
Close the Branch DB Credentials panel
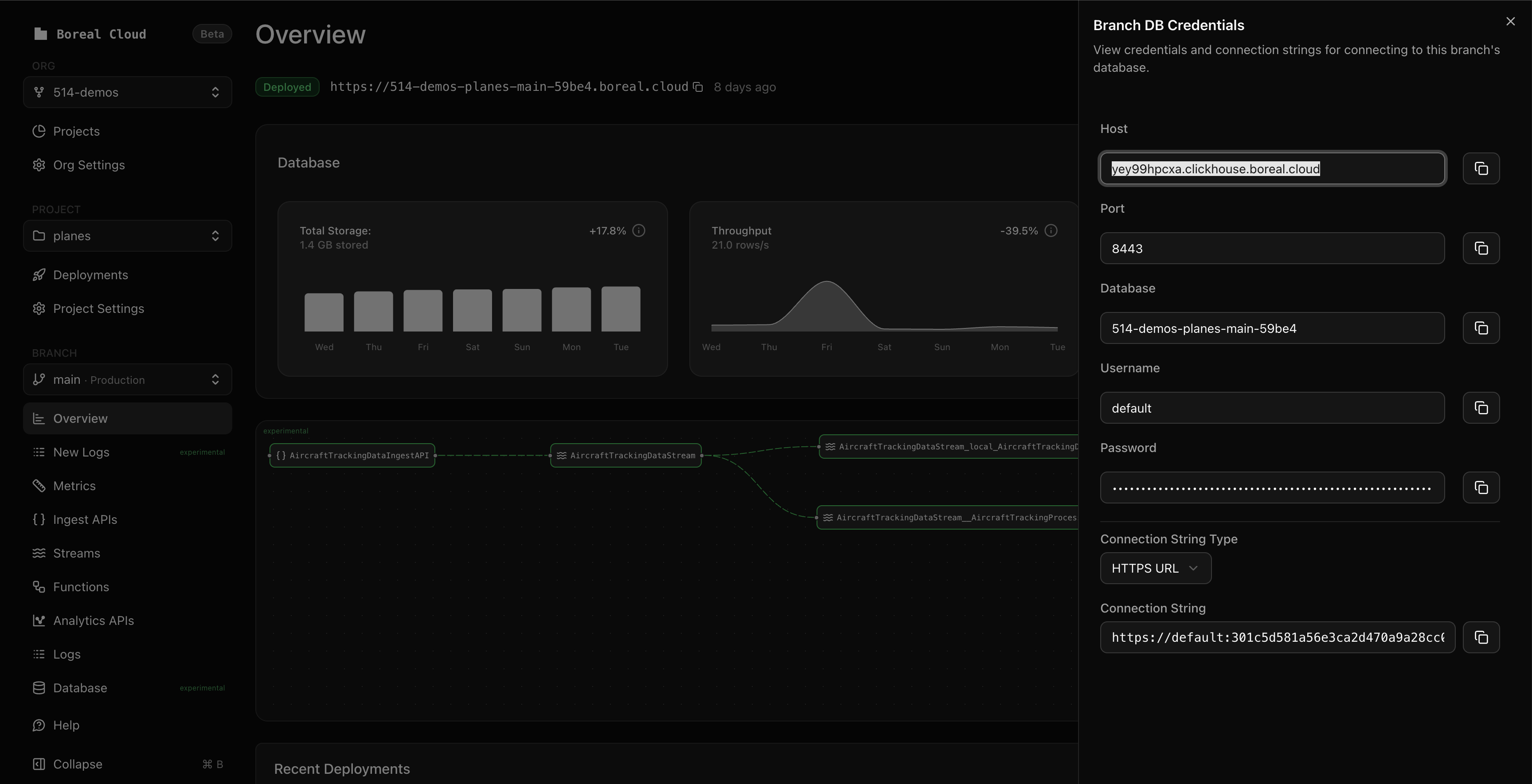tap(1510, 21)
